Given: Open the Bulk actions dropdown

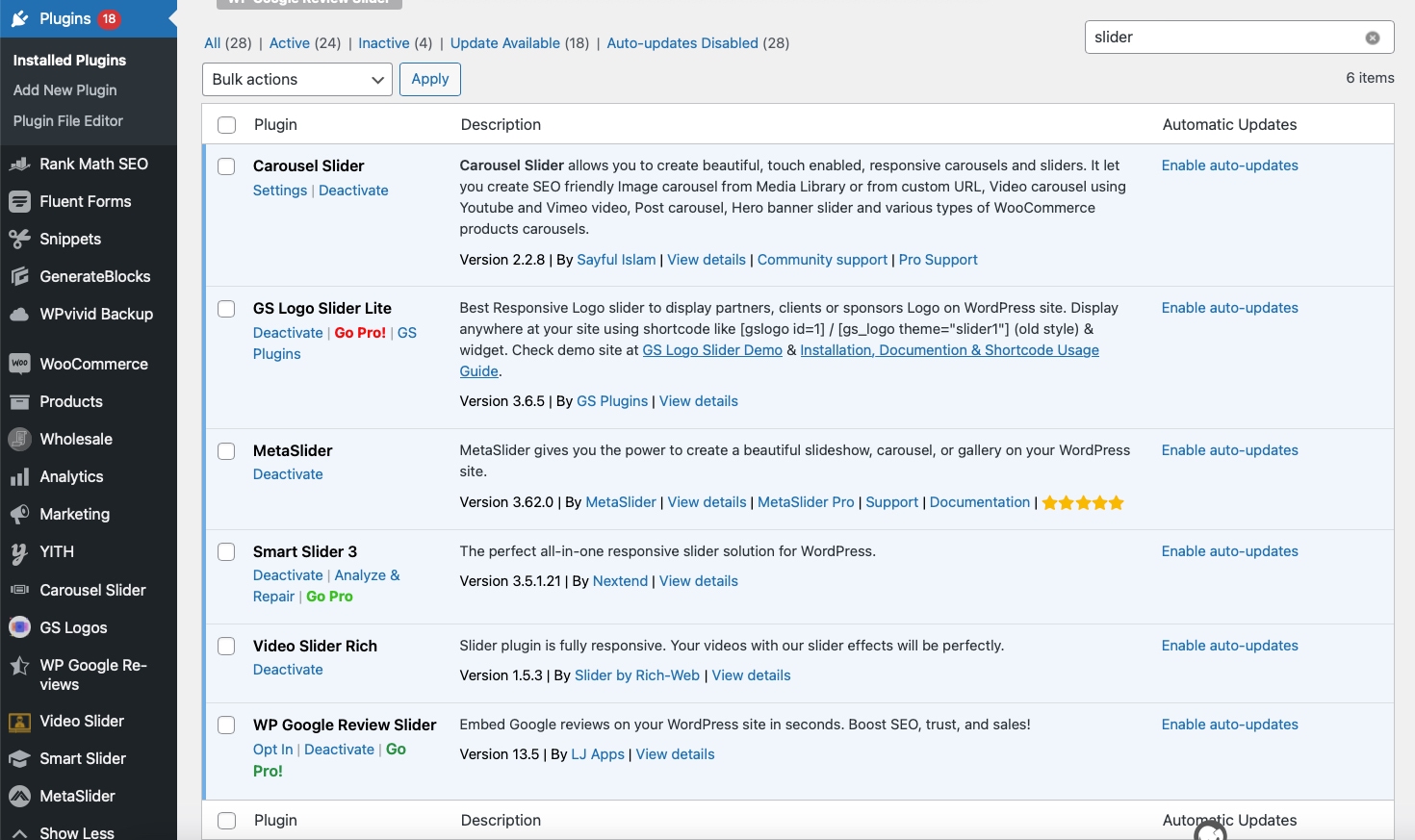Looking at the screenshot, I should [x=296, y=80].
